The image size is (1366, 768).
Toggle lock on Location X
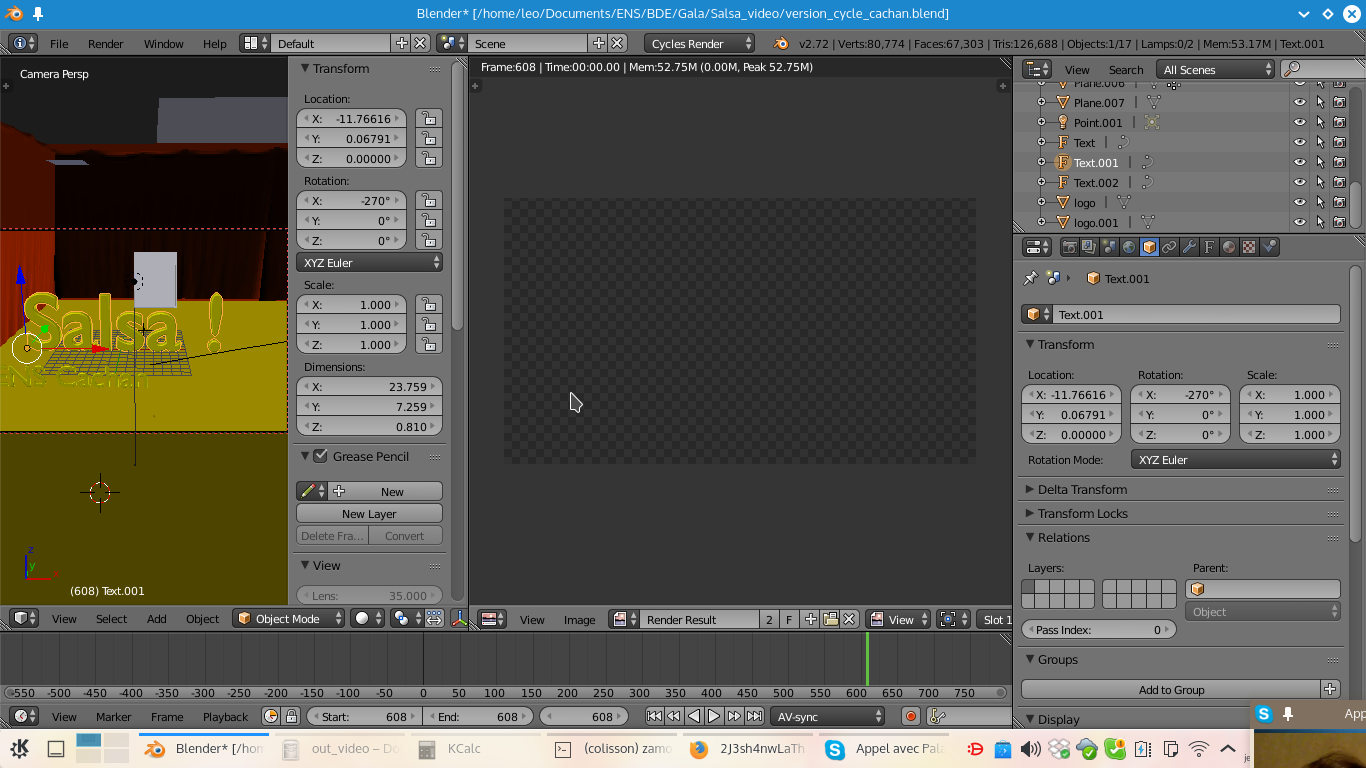tap(428, 118)
